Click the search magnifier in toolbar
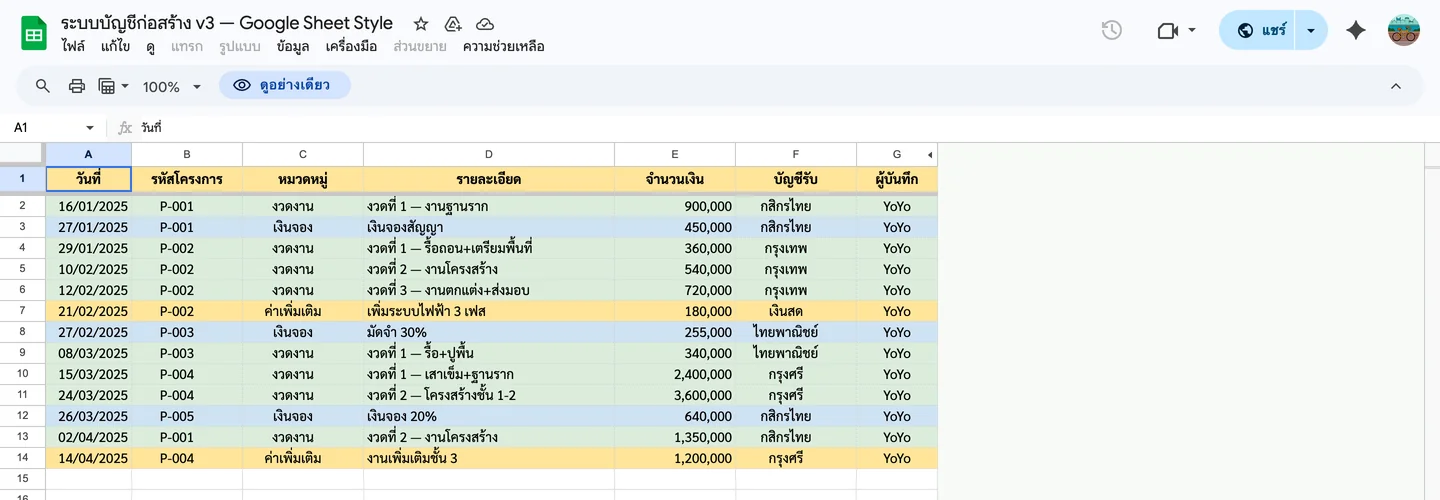The height and width of the screenshot is (500, 1440). coord(43,86)
